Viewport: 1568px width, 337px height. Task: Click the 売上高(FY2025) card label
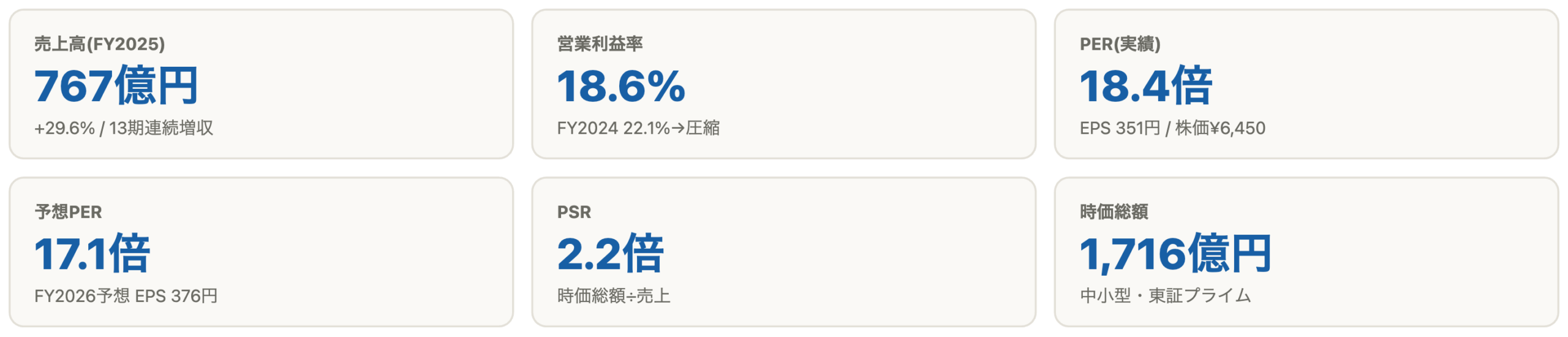pyautogui.click(x=99, y=44)
